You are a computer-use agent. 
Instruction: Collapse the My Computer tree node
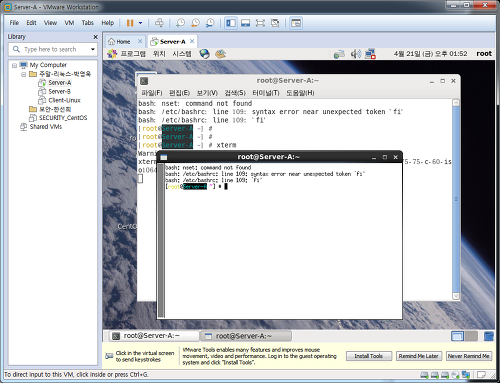(x=14, y=65)
